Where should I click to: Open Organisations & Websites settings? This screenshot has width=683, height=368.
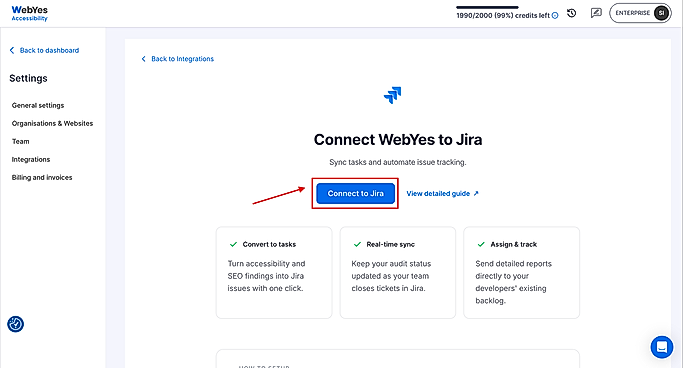pos(52,123)
